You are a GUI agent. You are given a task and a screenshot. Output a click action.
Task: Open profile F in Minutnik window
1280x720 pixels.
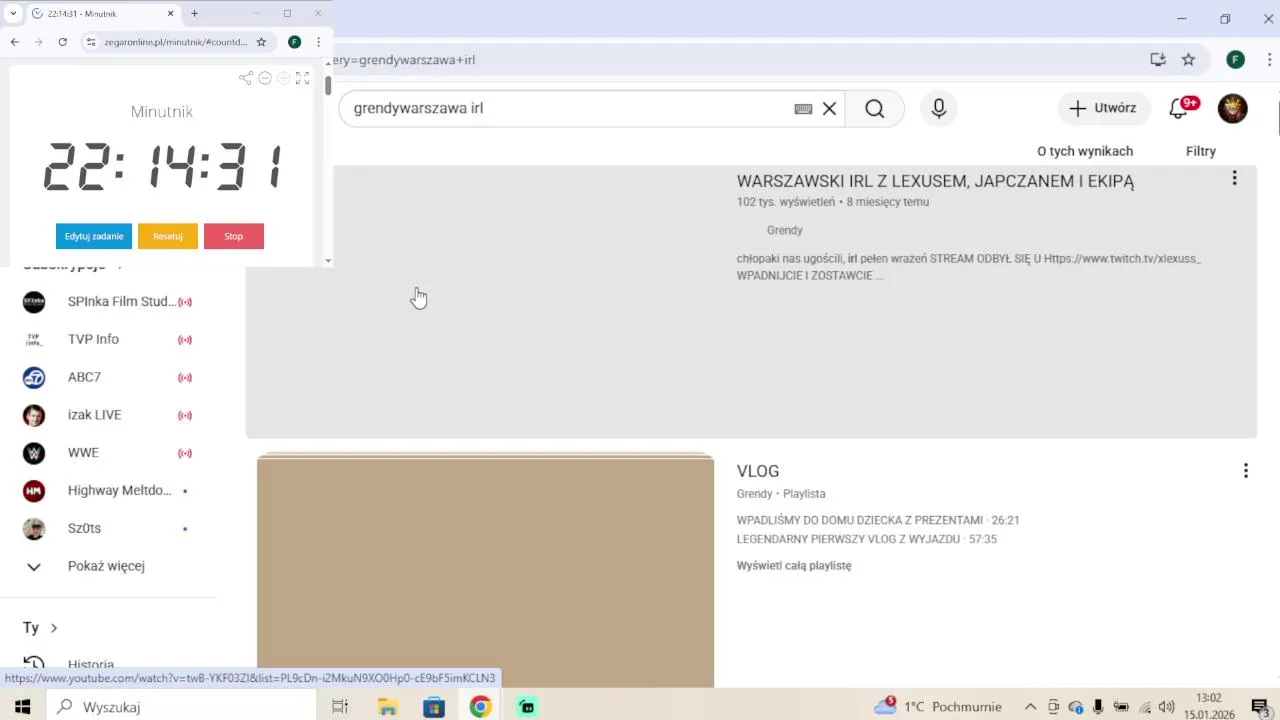tap(294, 42)
